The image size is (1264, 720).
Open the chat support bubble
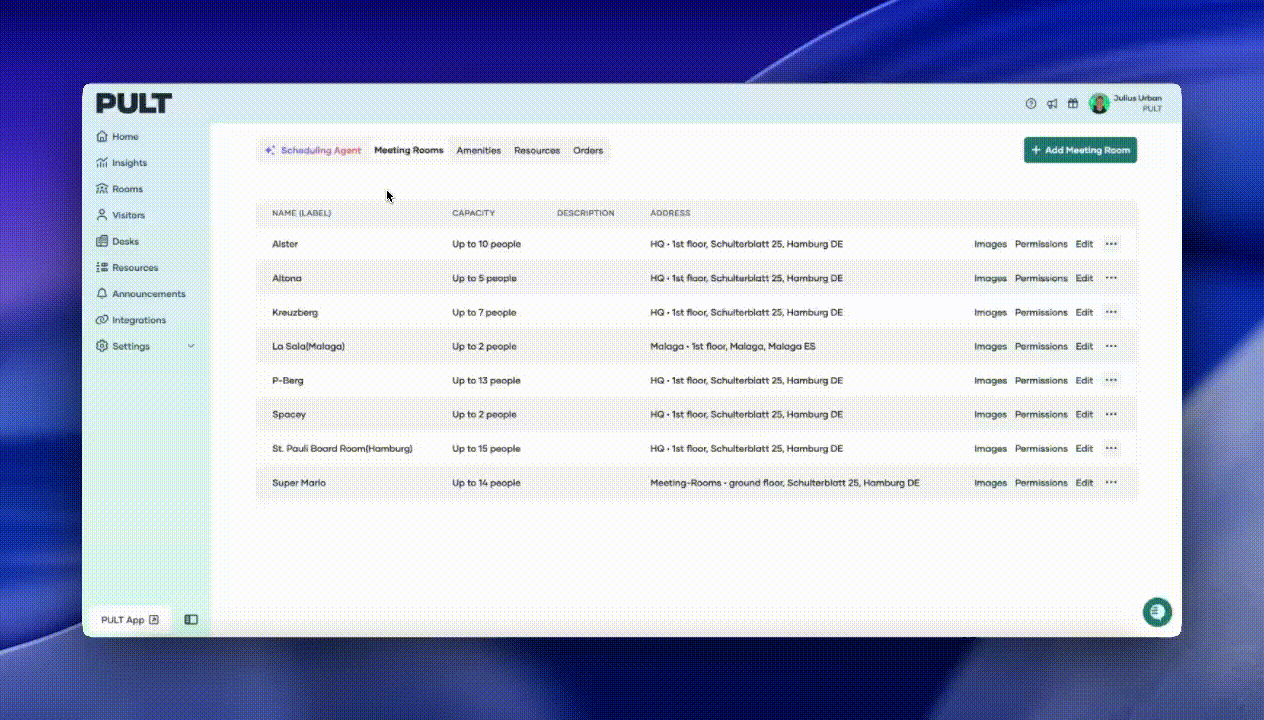pos(1157,611)
